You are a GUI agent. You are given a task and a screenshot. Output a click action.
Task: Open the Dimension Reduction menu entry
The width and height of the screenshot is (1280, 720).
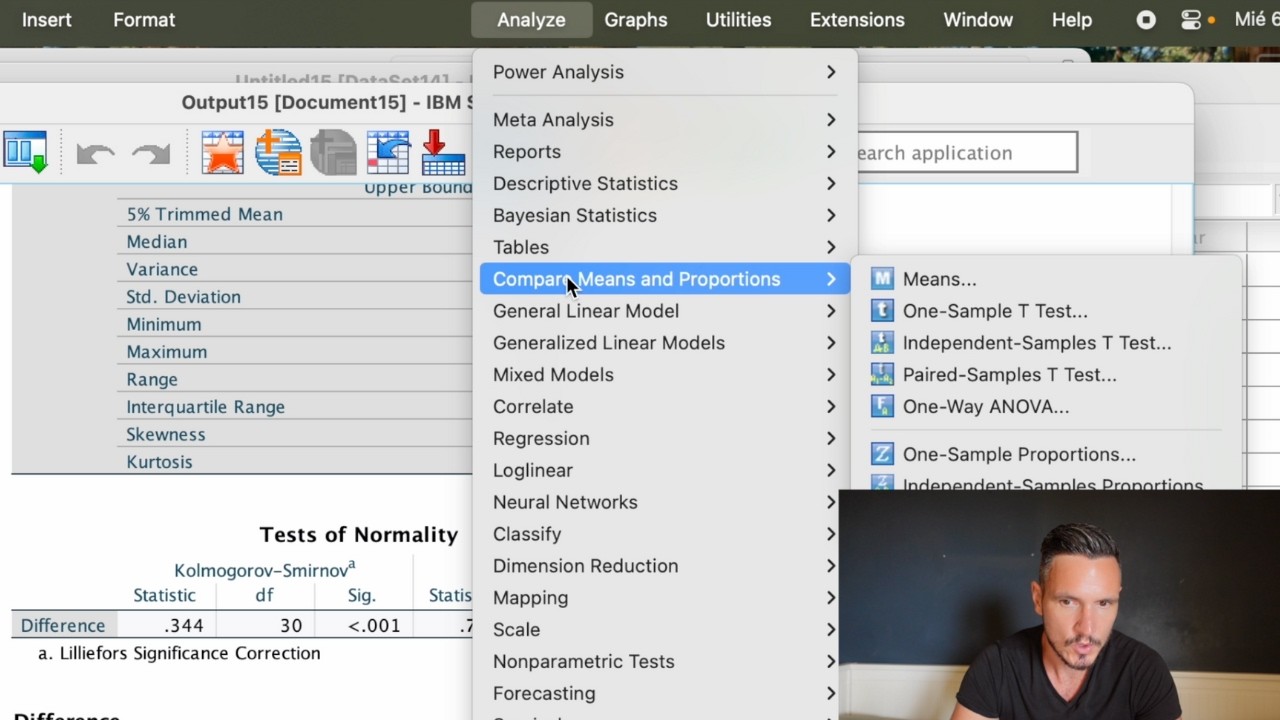coord(665,566)
